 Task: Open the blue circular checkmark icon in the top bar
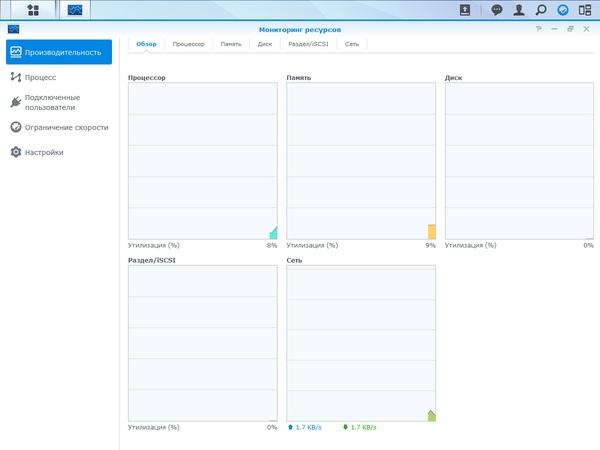[562, 10]
